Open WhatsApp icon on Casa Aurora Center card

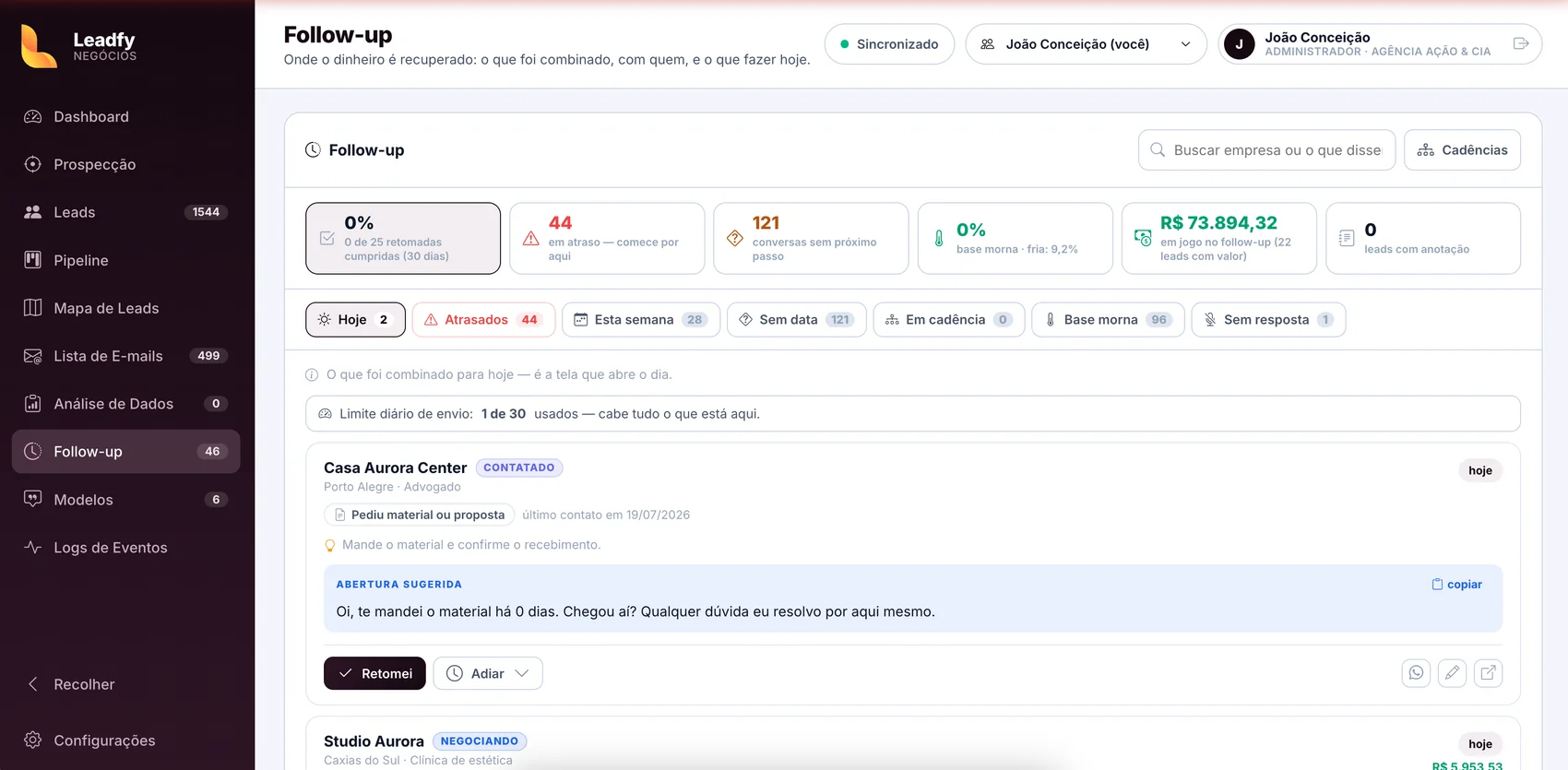pos(1416,673)
